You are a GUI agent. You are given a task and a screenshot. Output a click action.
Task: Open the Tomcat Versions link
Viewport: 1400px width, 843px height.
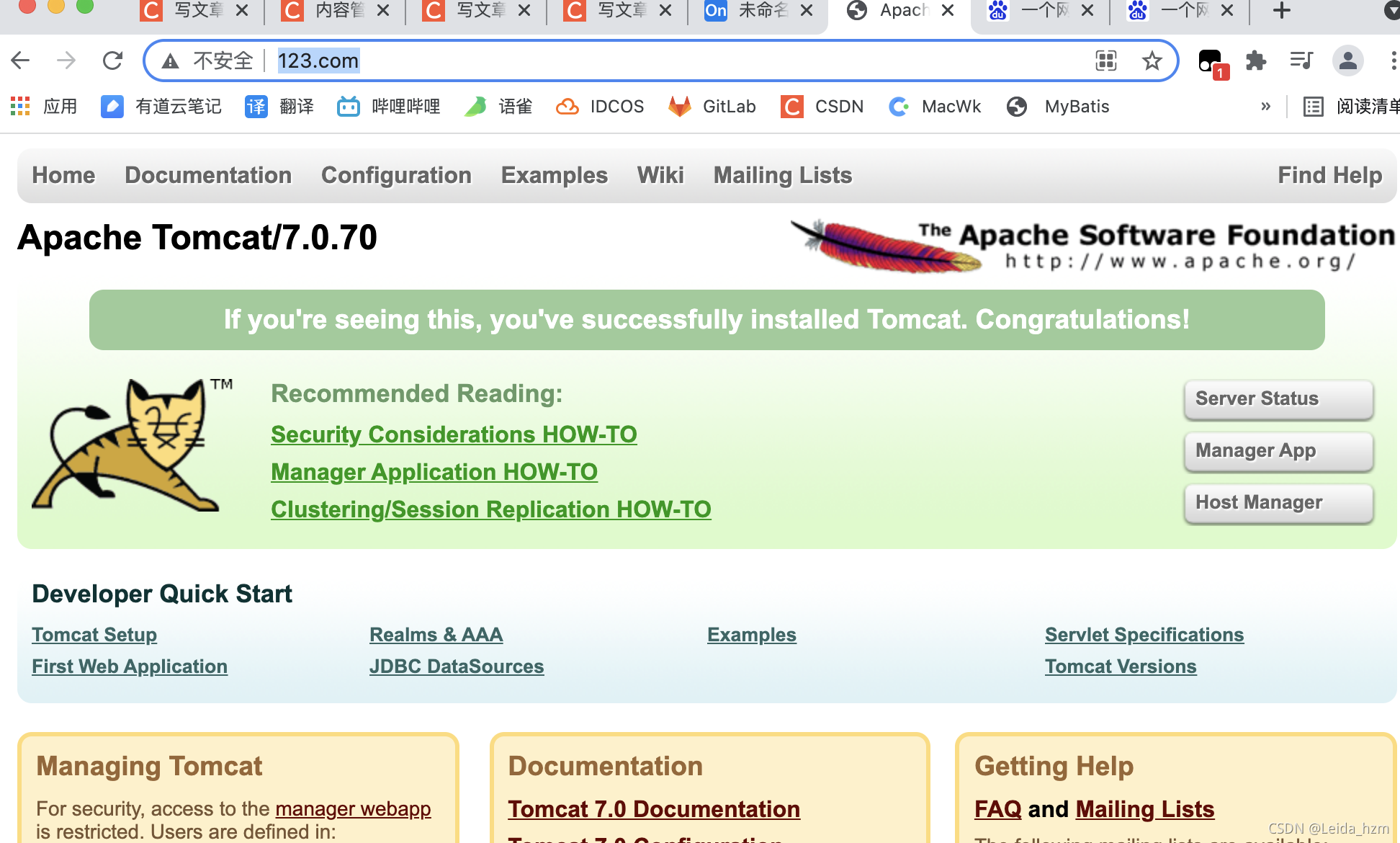click(x=1121, y=666)
